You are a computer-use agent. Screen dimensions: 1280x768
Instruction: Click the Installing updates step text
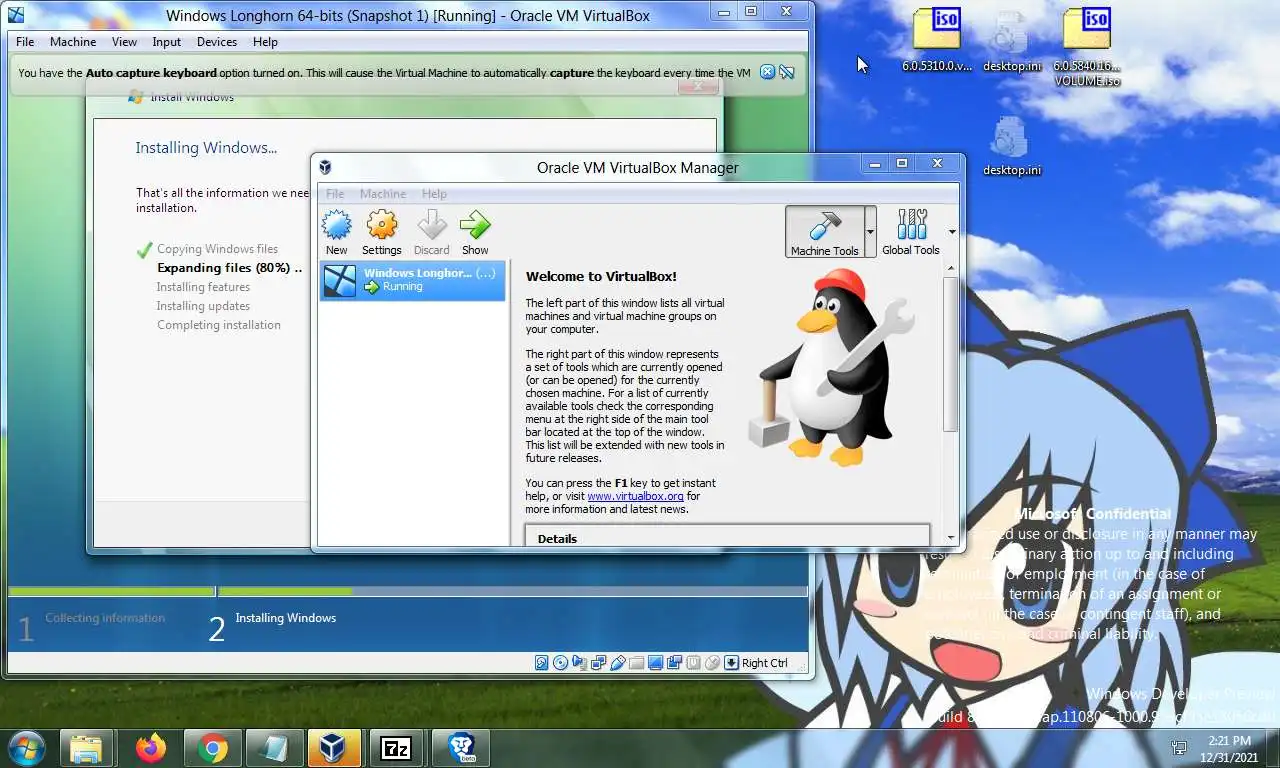[203, 306]
